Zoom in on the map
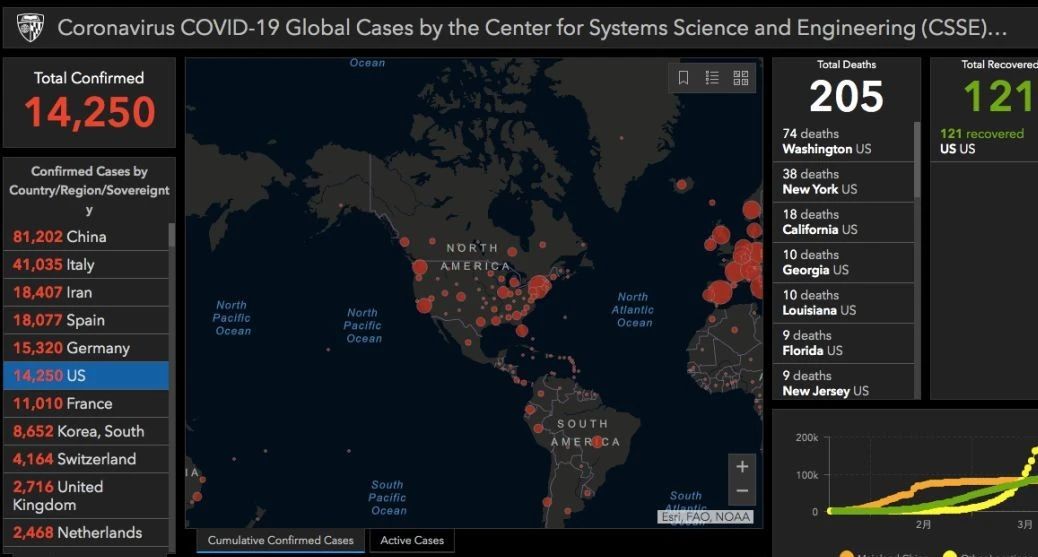1038x557 pixels. pyautogui.click(x=742, y=467)
